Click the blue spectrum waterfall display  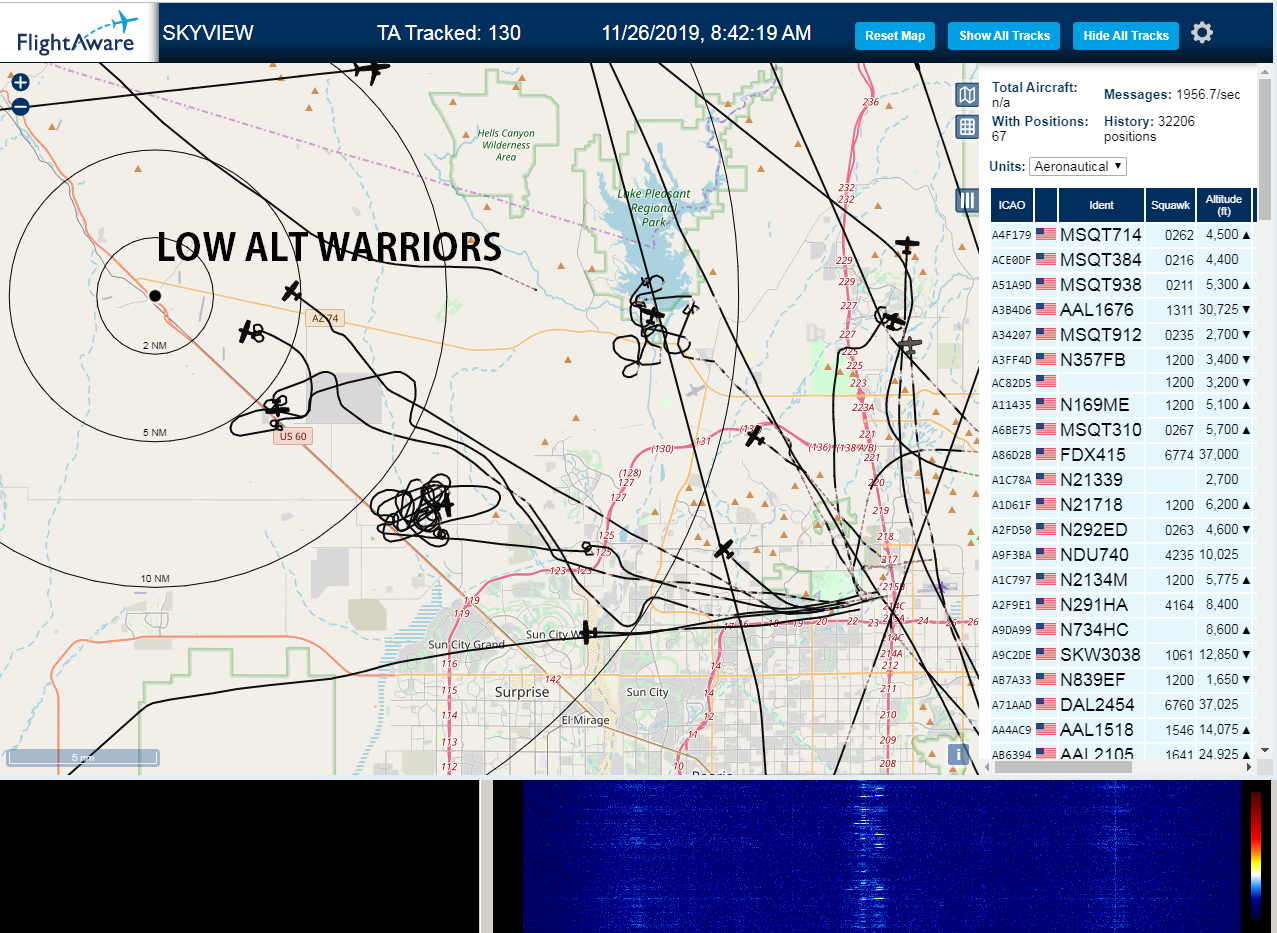click(881, 856)
